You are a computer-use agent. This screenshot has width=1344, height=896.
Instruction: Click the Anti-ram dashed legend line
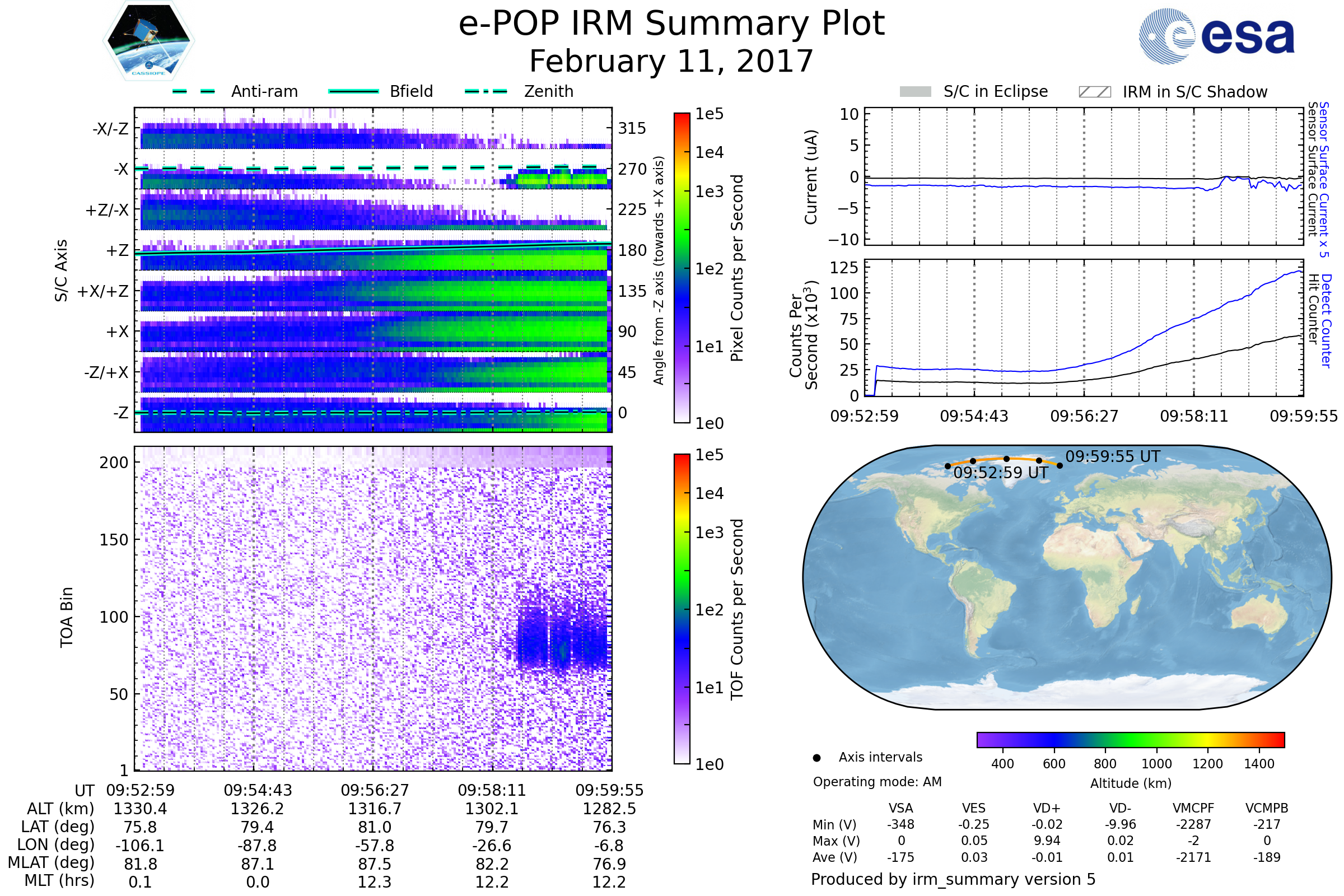[x=194, y=91]
